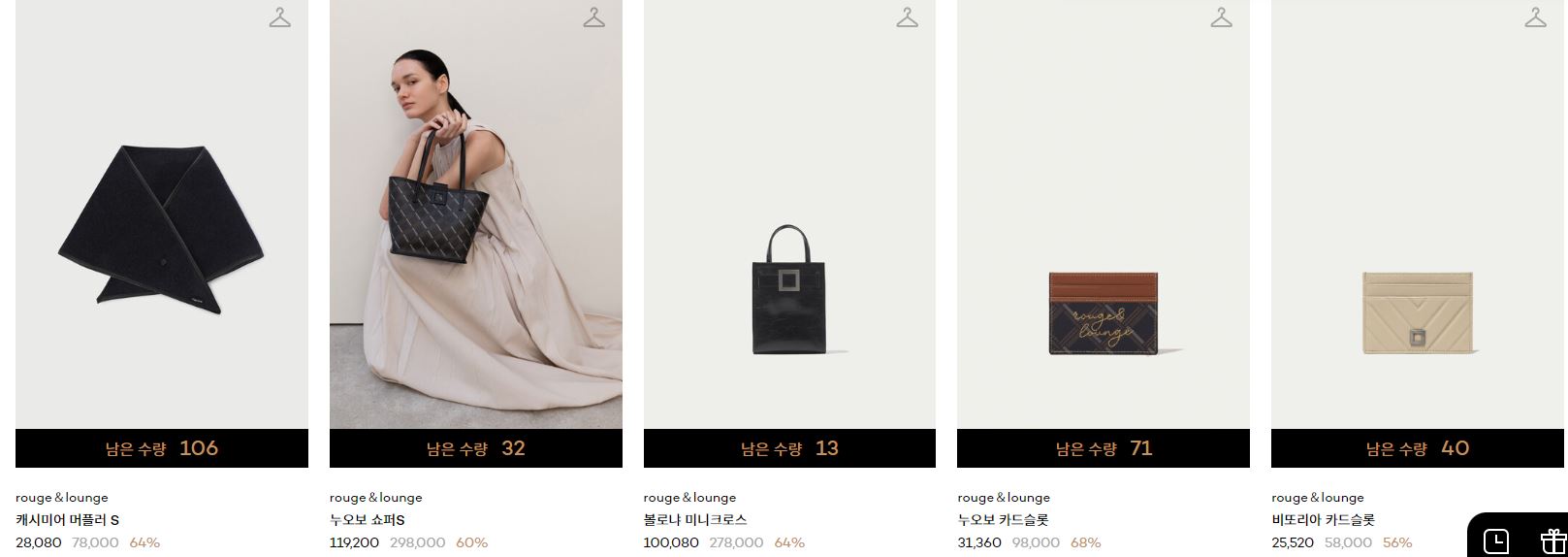Click hanger icon on 누오보 쇼퍼S card
Viewport: 1568px width, 557px height.
pyautogui.click(x=594, y=17)
